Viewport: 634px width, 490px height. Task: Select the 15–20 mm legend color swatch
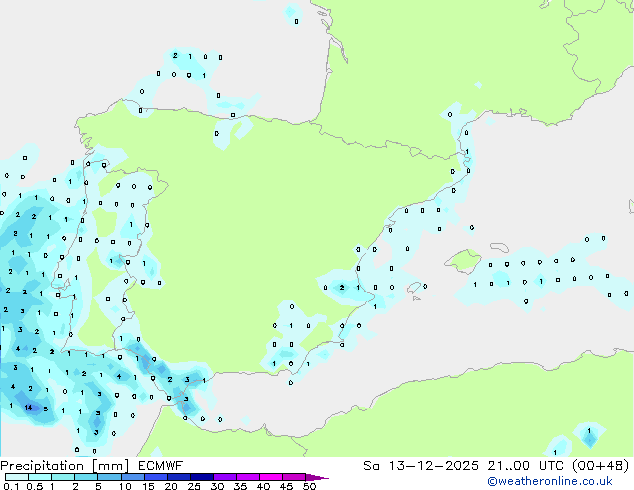(x=155, y=477)
